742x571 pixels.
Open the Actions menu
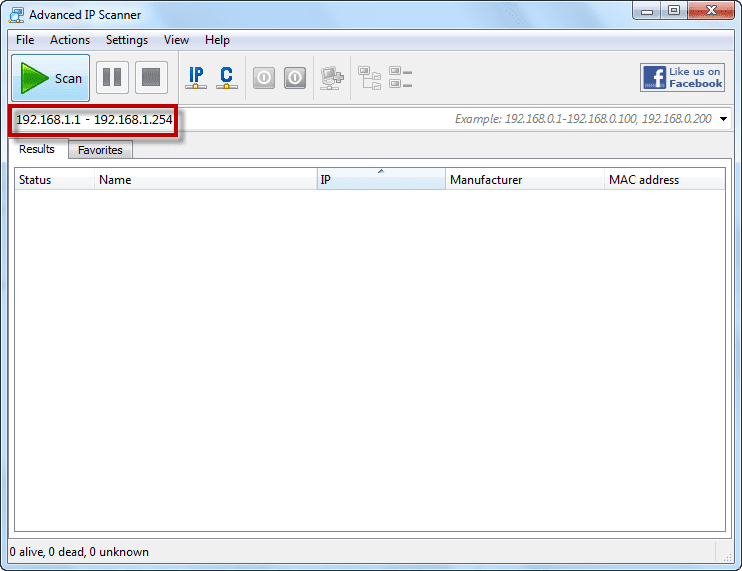pyautogui.click(x=70, y=40)
